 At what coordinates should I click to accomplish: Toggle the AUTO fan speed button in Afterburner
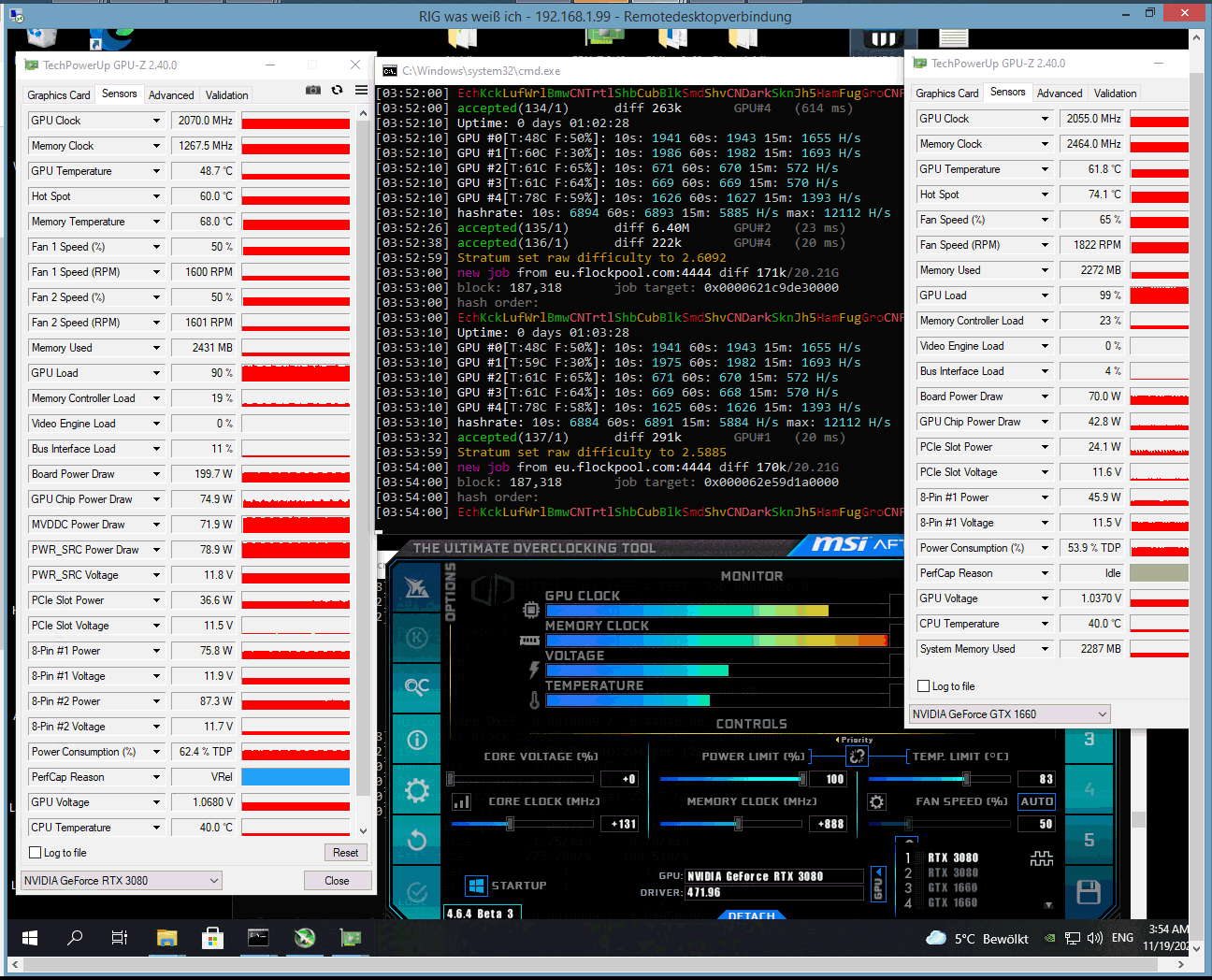pyautogui.click(x=1036, y=801)
